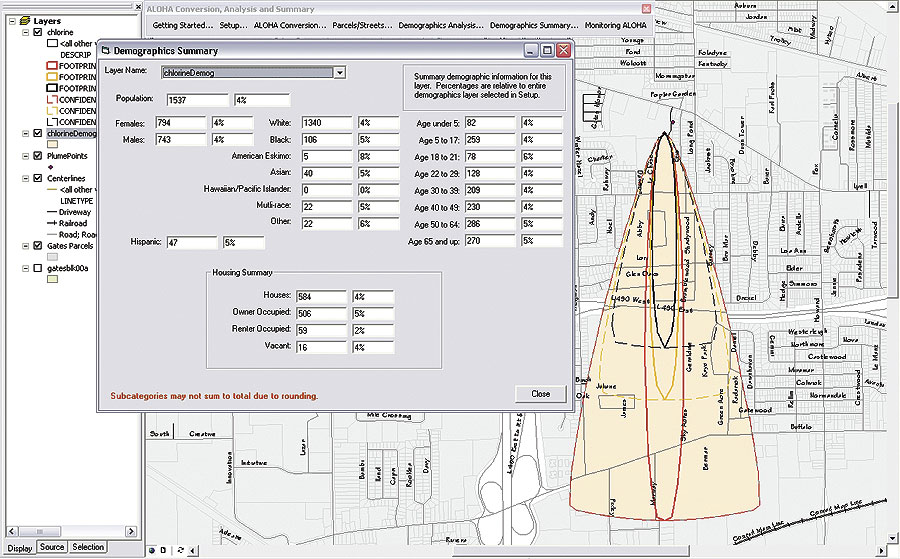Click the Railroad line symbol
Screen dimensions: 900x559
tap(51, 223)
